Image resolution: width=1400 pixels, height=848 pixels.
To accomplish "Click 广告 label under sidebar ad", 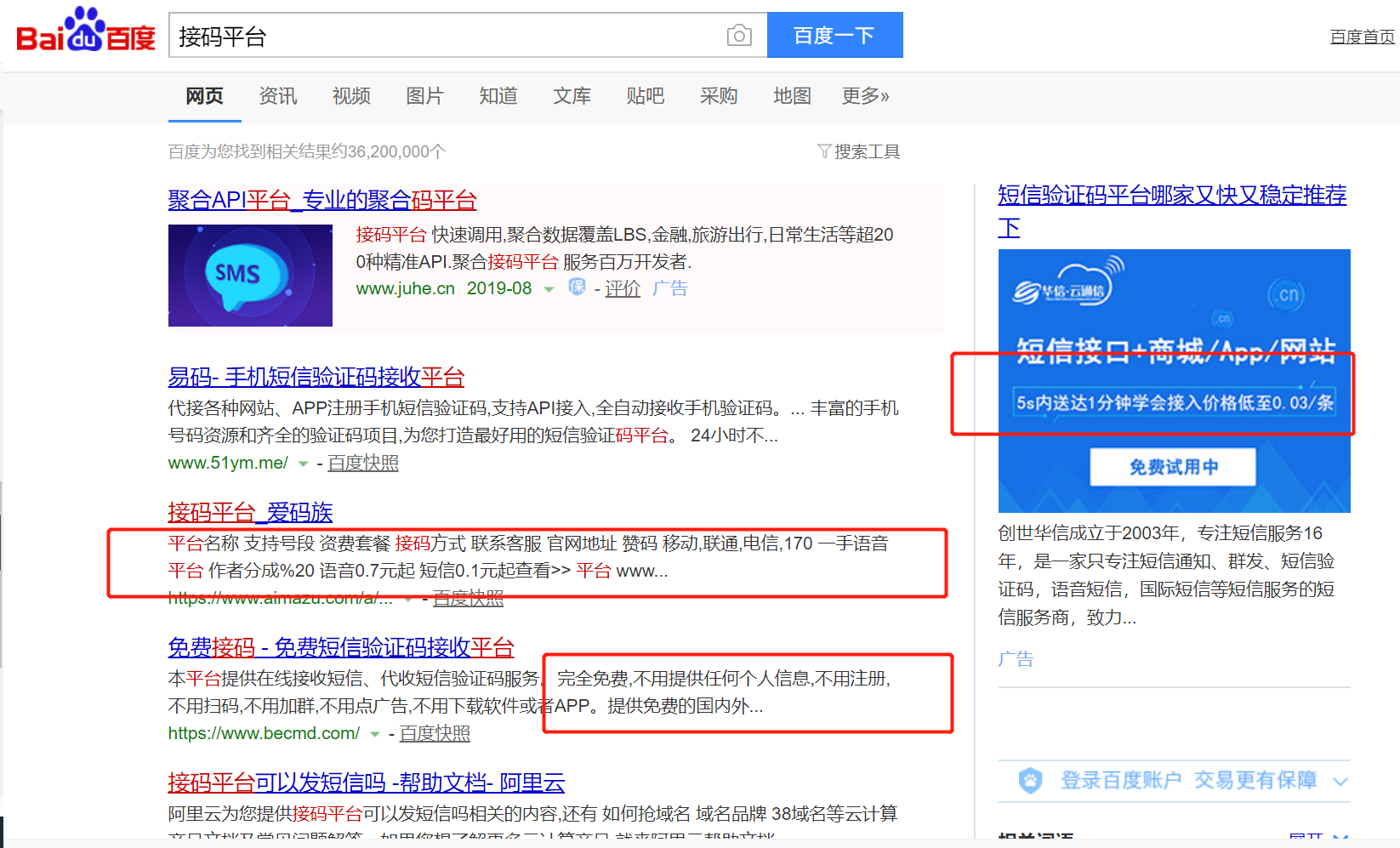I will tap(1016, 659).
